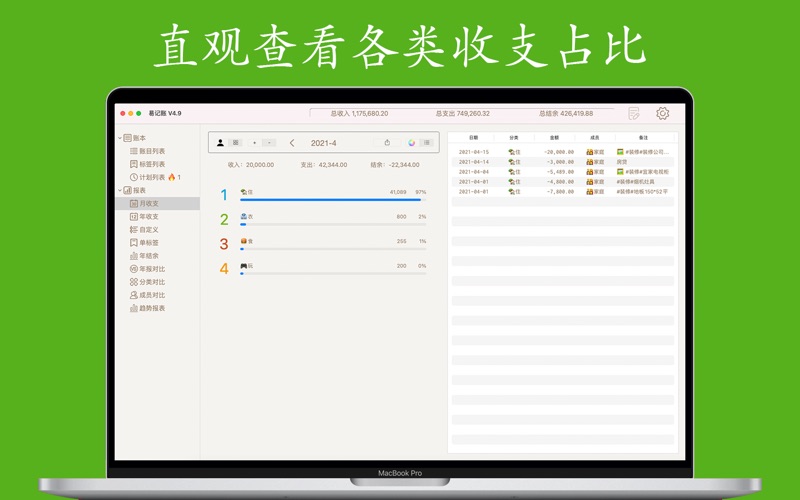Screen dimensions: 800x500
Task: Sort by the 金额 column header
Action: (554, 138)
